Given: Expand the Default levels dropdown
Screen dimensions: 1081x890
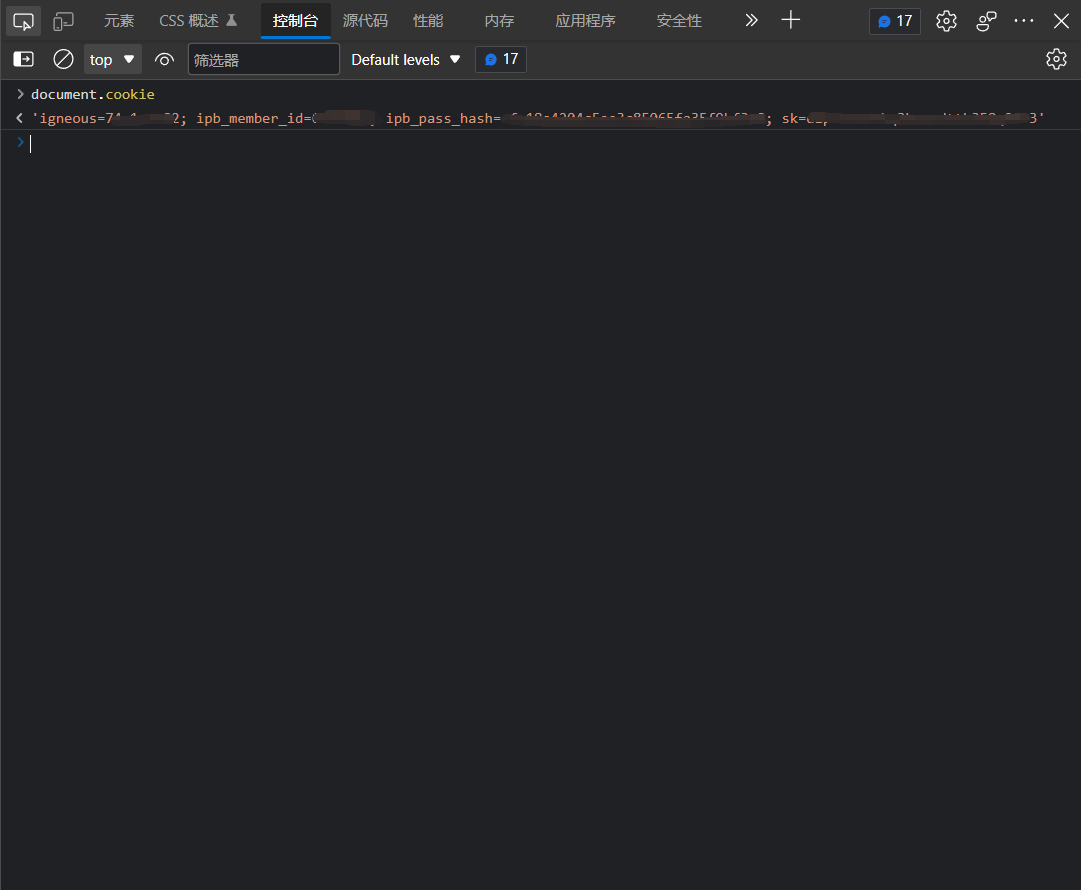Looking at the screenshot, I should pos(406,59).
